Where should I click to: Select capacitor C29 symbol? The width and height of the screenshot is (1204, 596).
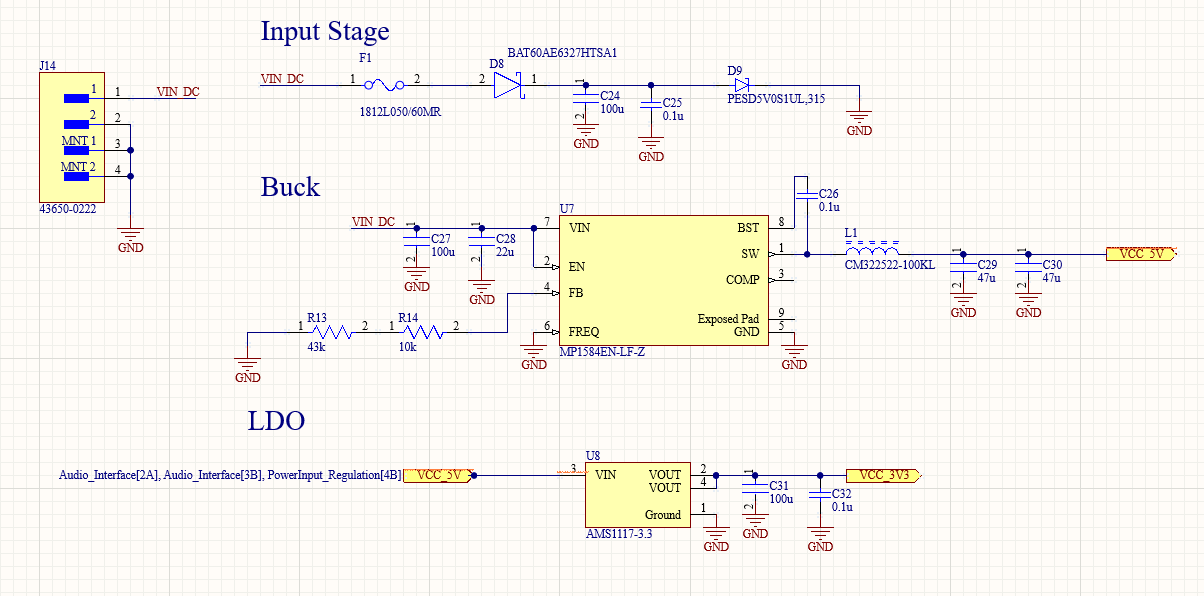[963, 269]
